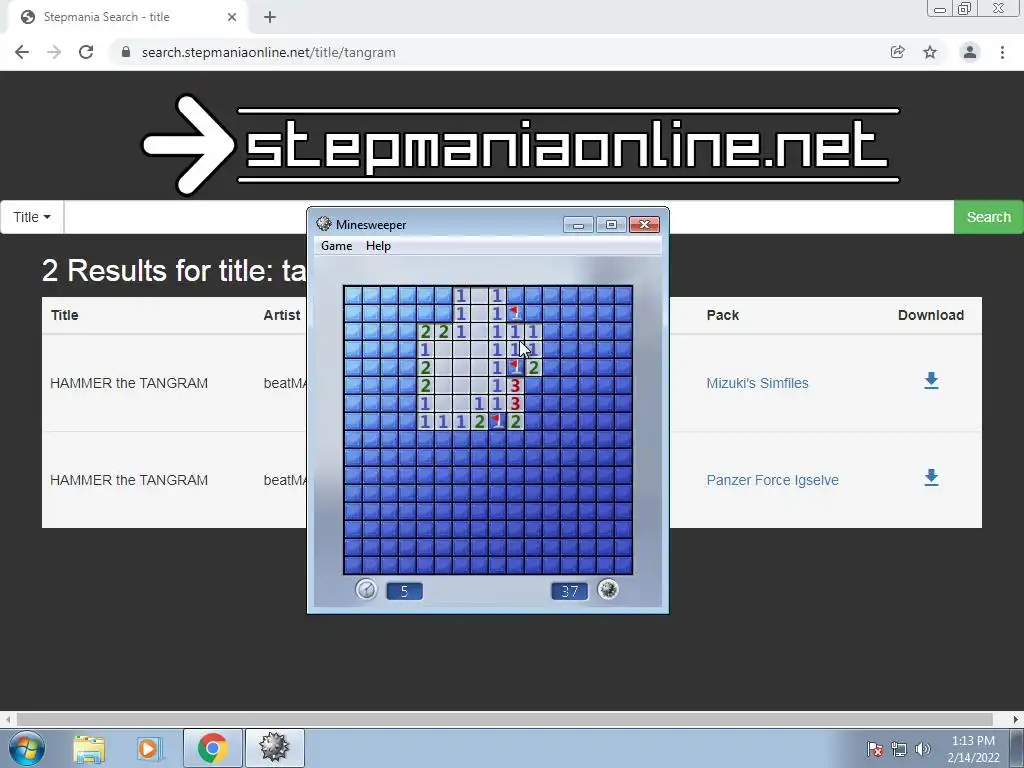Viewport: 1024px width, 768px height.
Task: Click the share page icon in the address bar
Action: coord(898,52)
